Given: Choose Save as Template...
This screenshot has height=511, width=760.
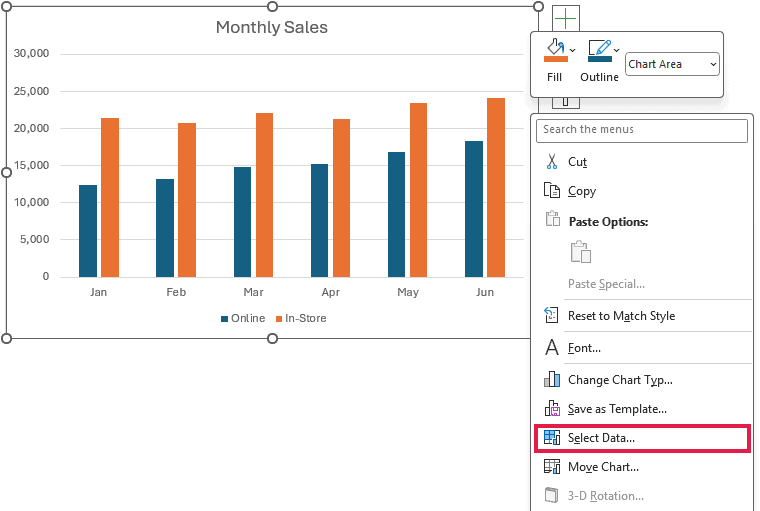Looking at the screenshot, I should pyautogui.click(x=642, y=409).
